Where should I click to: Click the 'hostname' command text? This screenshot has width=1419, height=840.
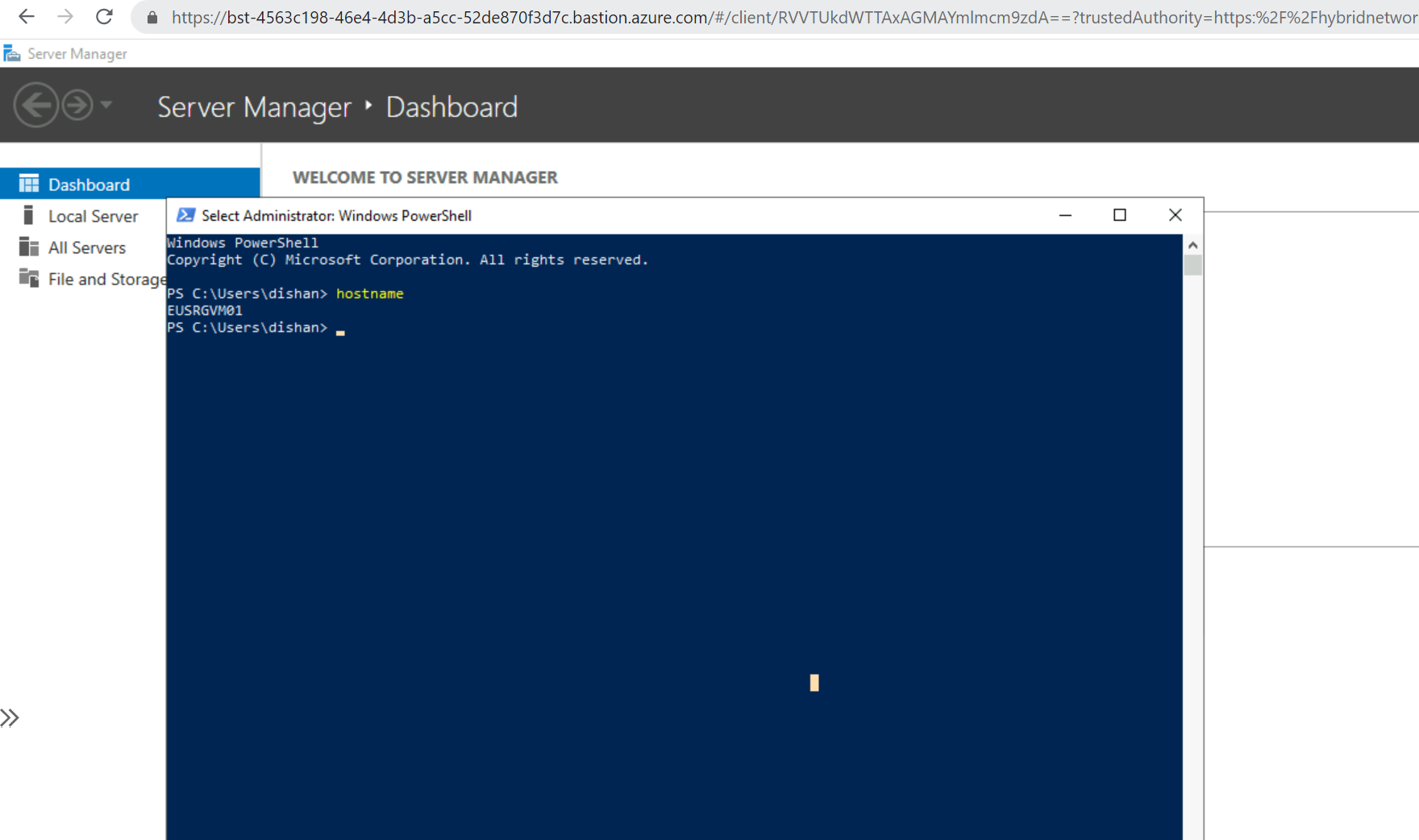coord(370,293)
